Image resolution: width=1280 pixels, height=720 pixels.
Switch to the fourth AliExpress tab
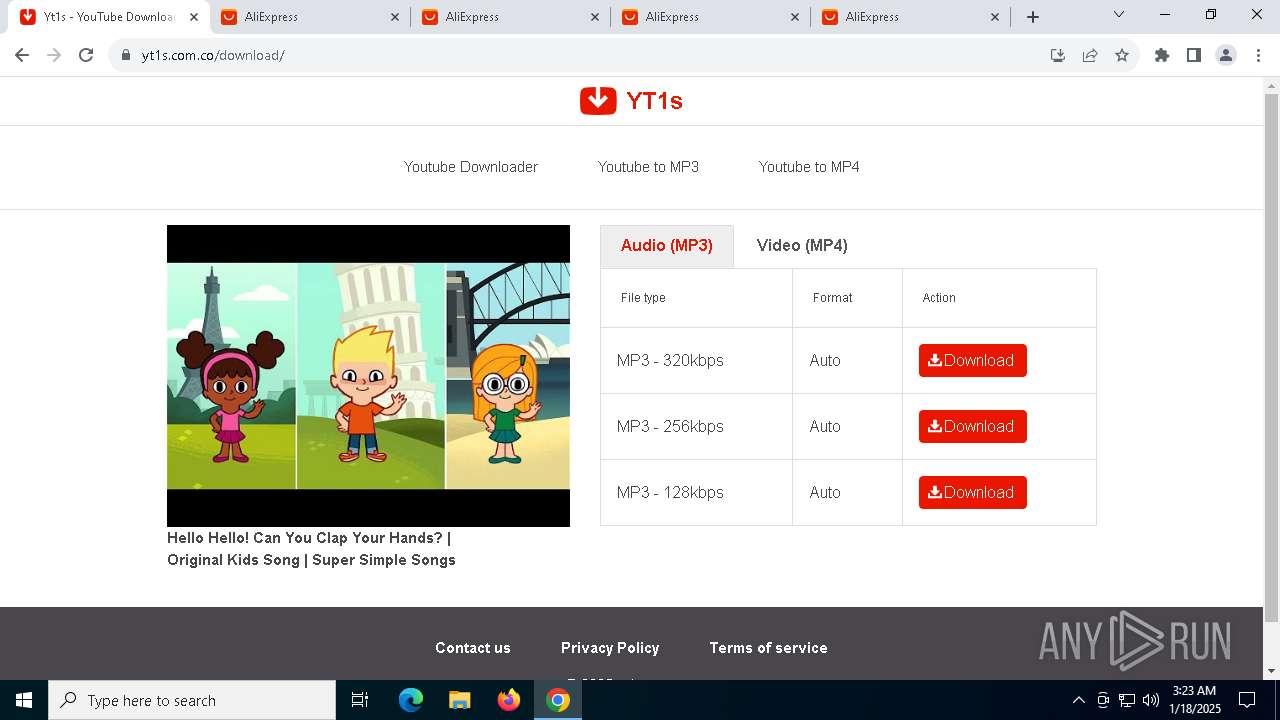point(910,17)
